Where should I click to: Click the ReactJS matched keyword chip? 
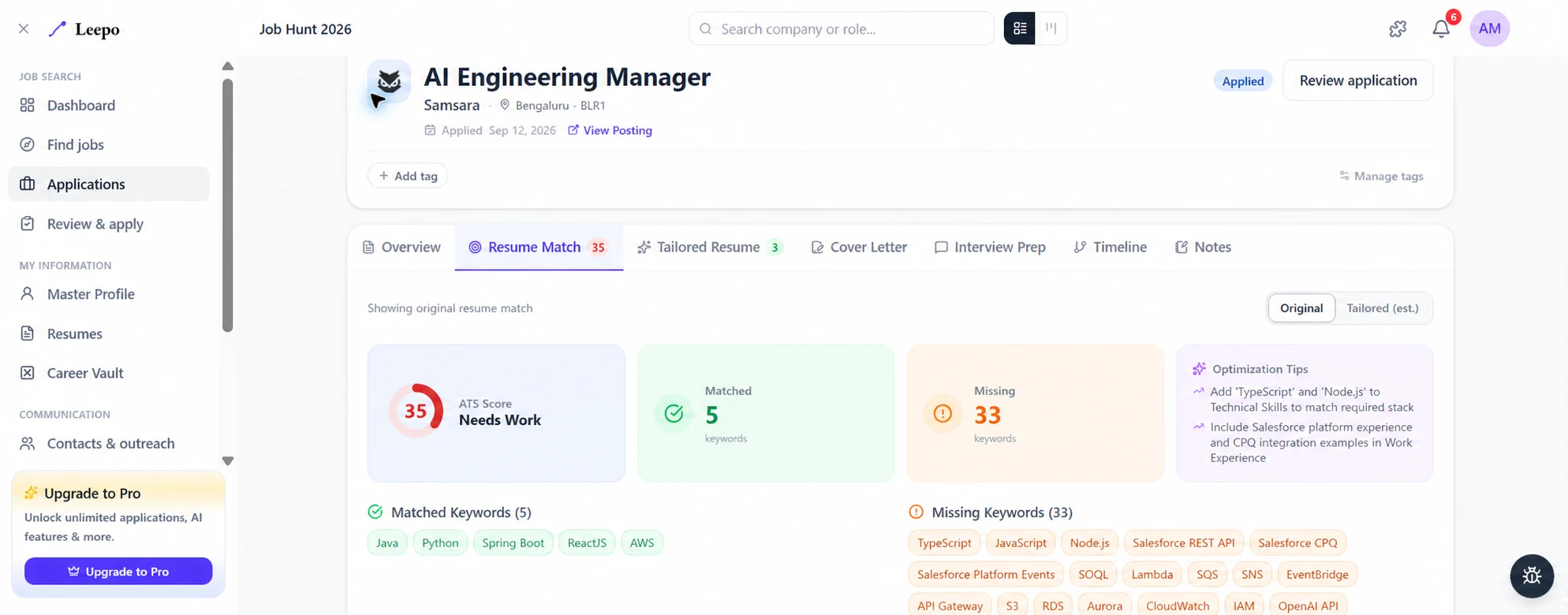click(x=587, y=543)
